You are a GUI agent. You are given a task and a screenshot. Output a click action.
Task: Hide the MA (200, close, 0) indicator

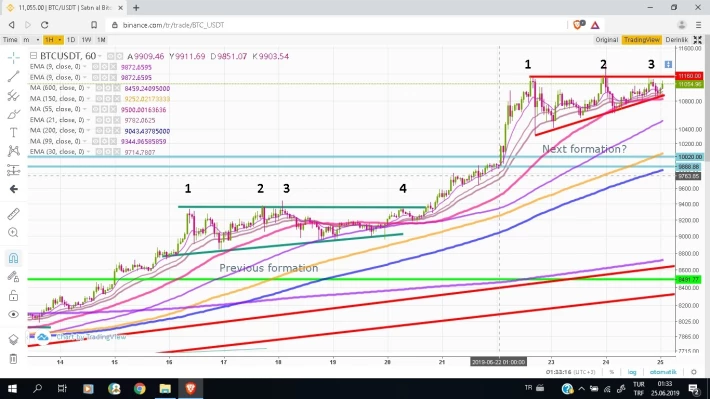coord(100,131)
